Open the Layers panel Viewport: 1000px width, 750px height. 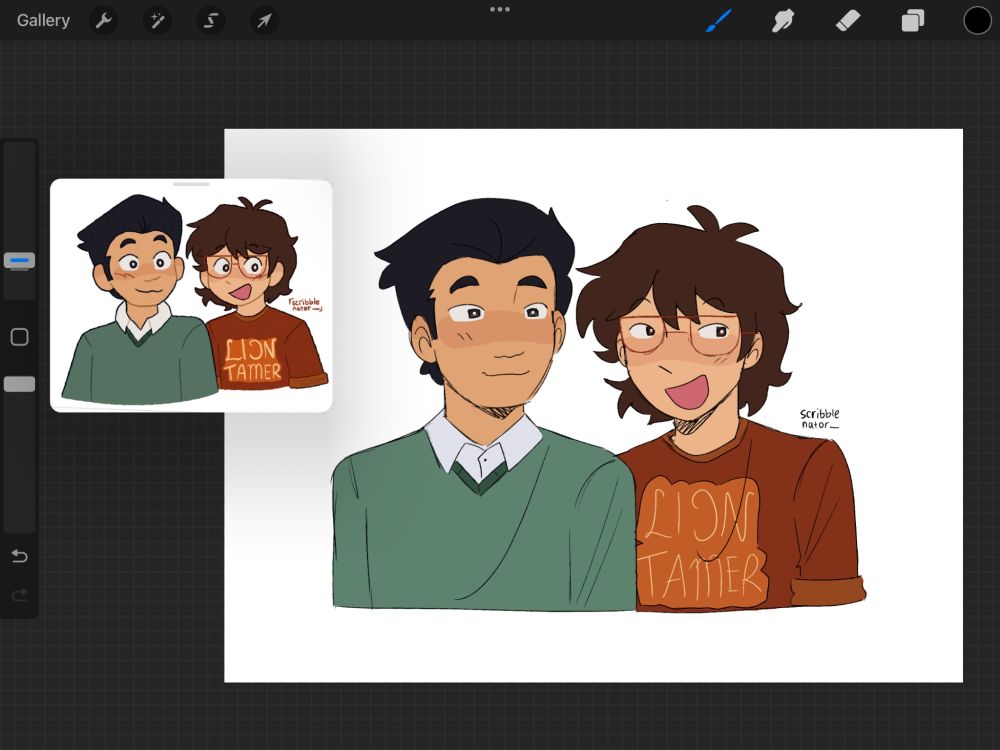point(913,21)
